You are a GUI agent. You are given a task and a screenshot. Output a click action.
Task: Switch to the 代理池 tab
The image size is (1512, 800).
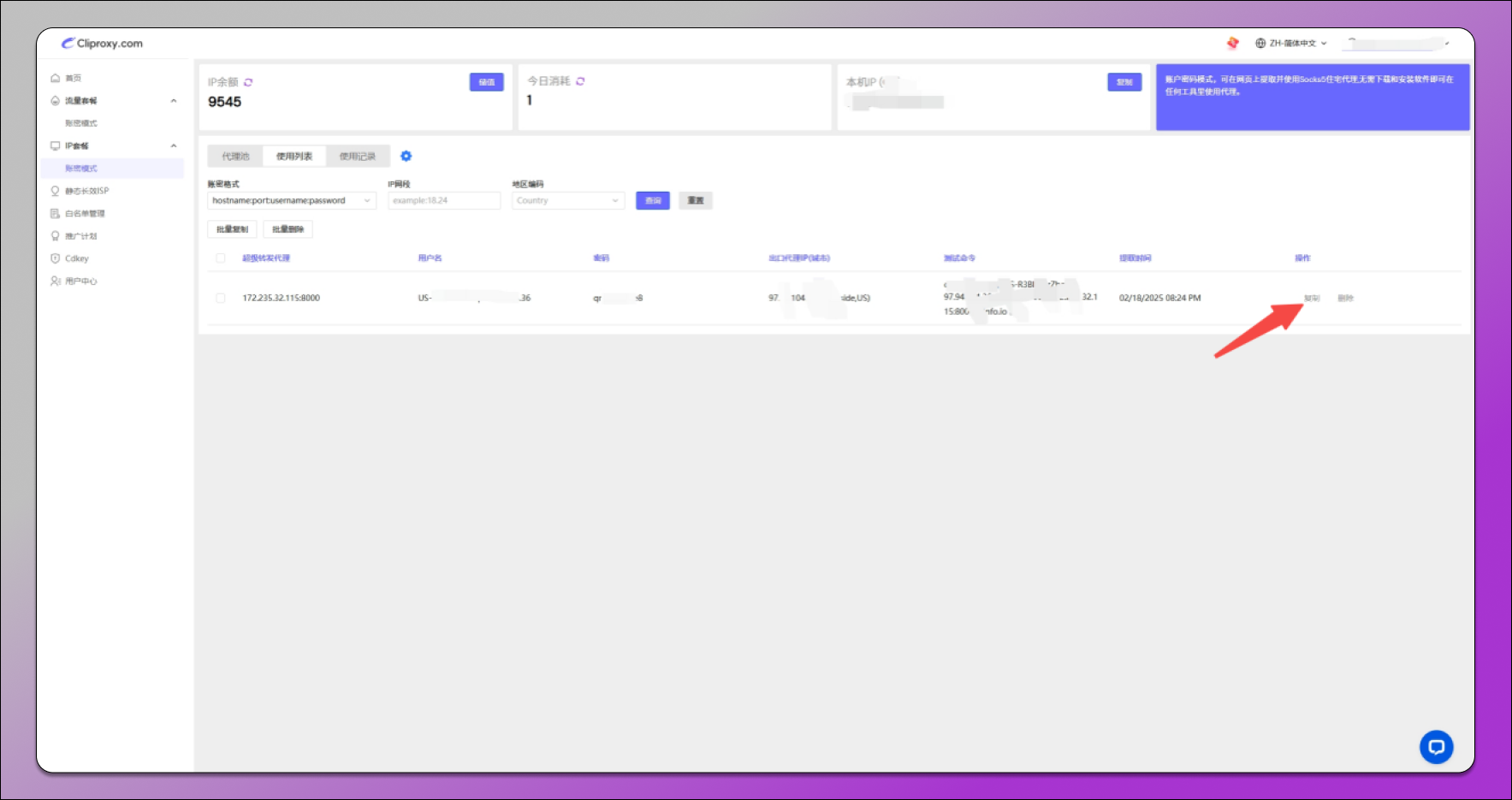click(x=235, y=157)
